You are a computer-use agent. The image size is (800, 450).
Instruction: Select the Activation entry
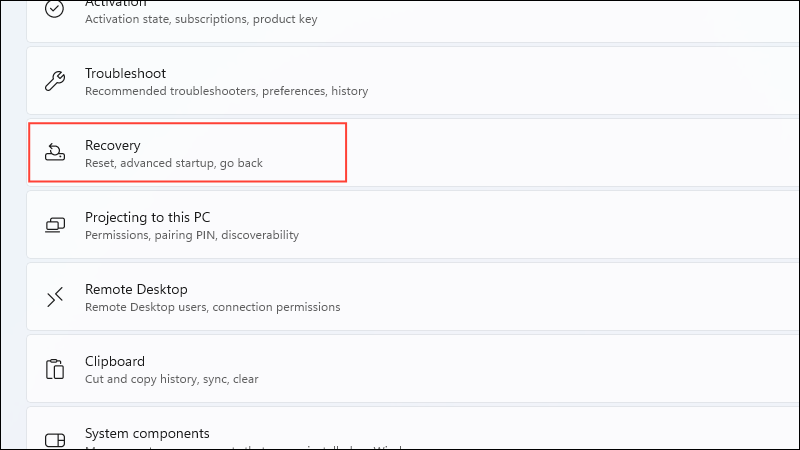click(x=413, y=20)
